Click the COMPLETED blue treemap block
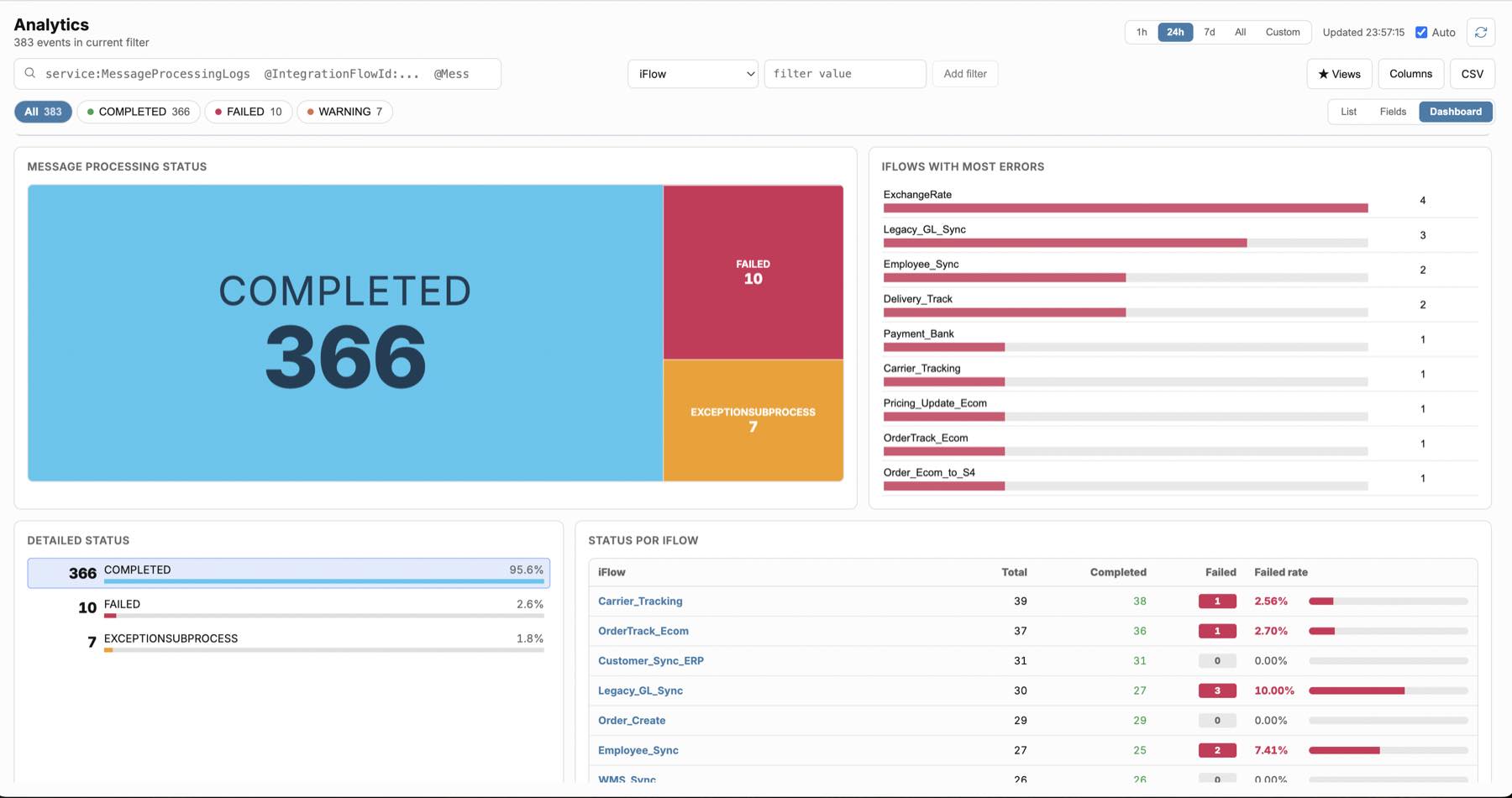The width and height of the screenshot is (1512, 798). (345, 333)
